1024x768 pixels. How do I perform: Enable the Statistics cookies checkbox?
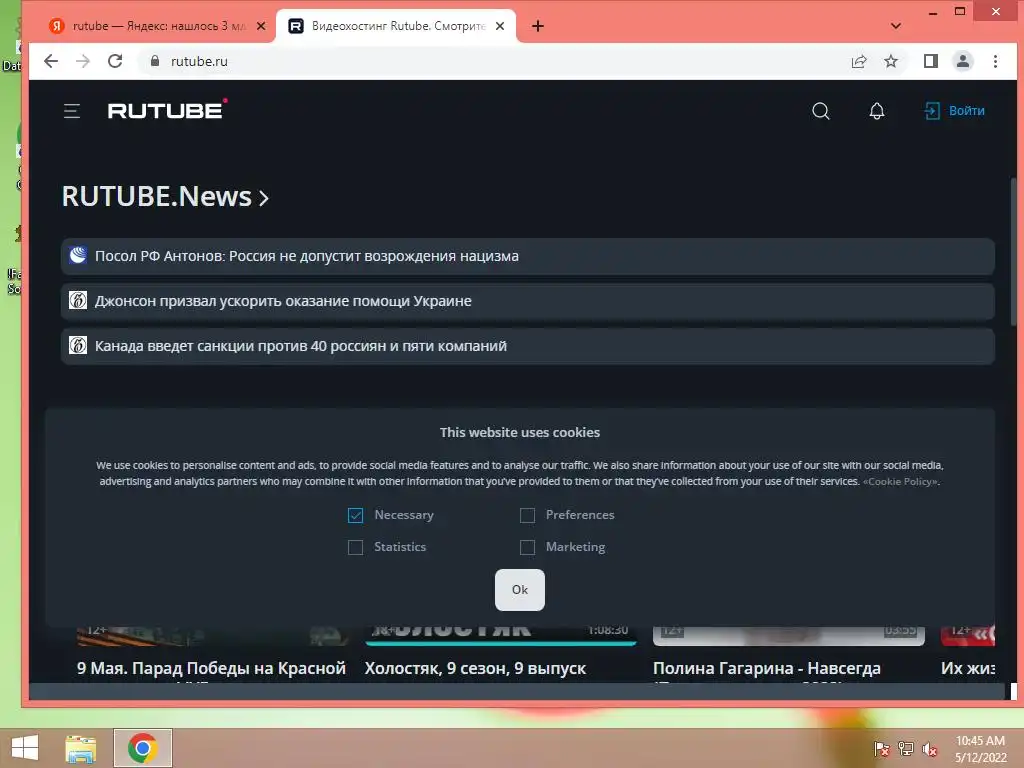tap(355, 547)
